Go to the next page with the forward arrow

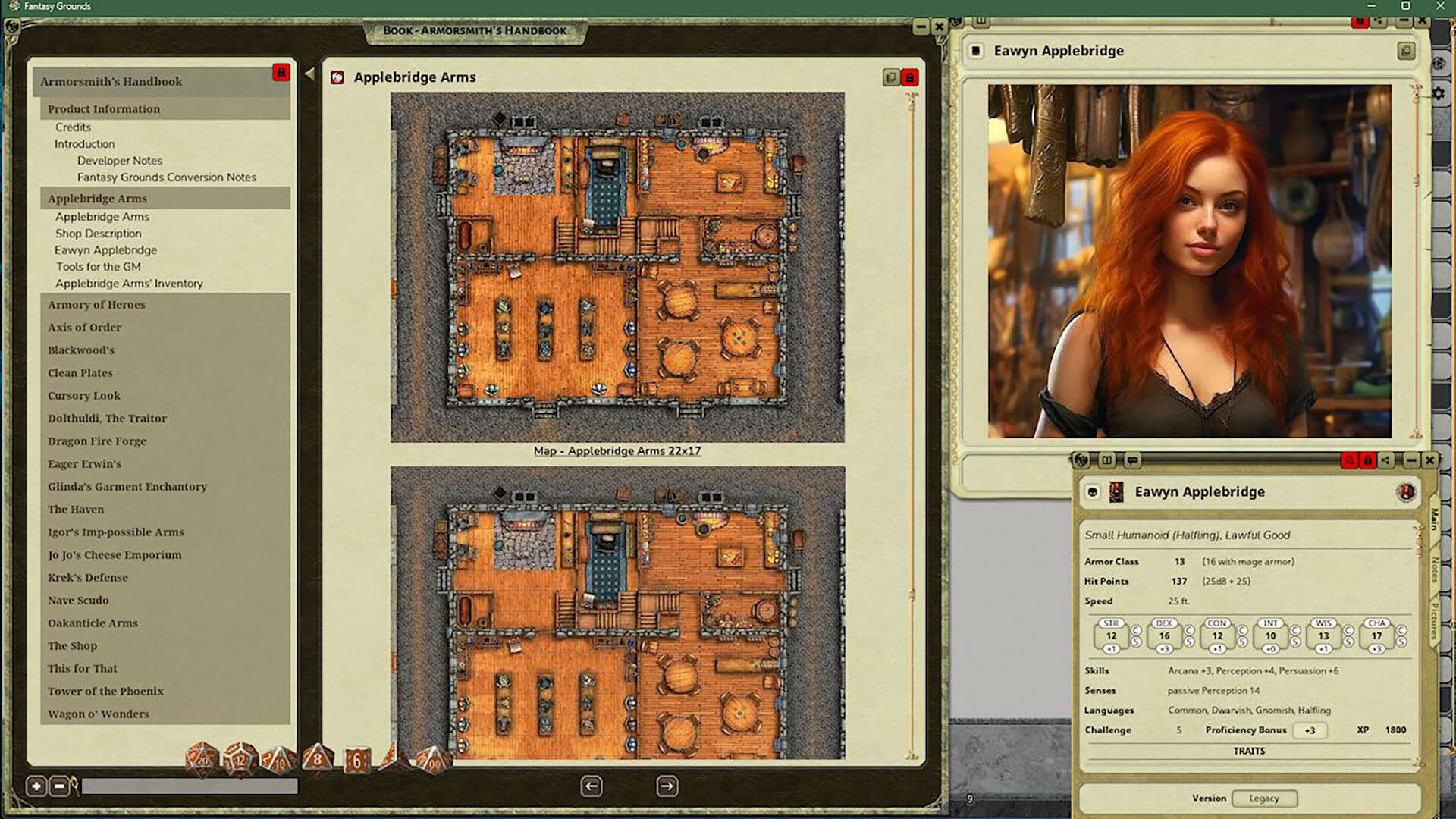tap(667, 786)
